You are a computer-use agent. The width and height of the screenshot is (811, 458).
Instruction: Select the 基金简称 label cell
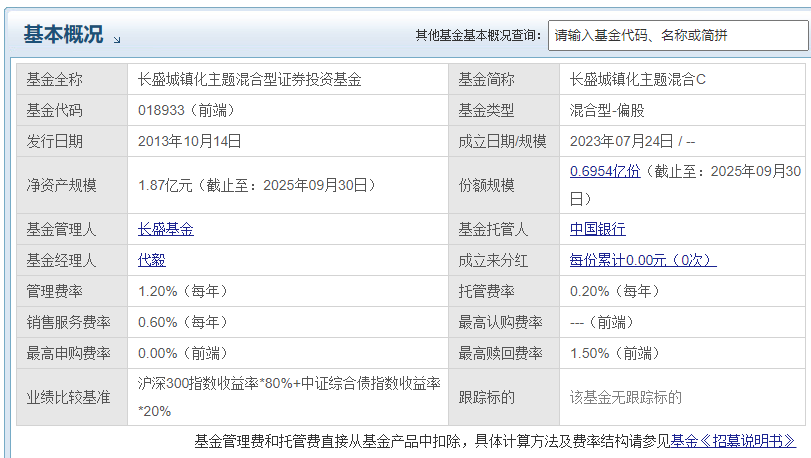(x=504, y=79)
